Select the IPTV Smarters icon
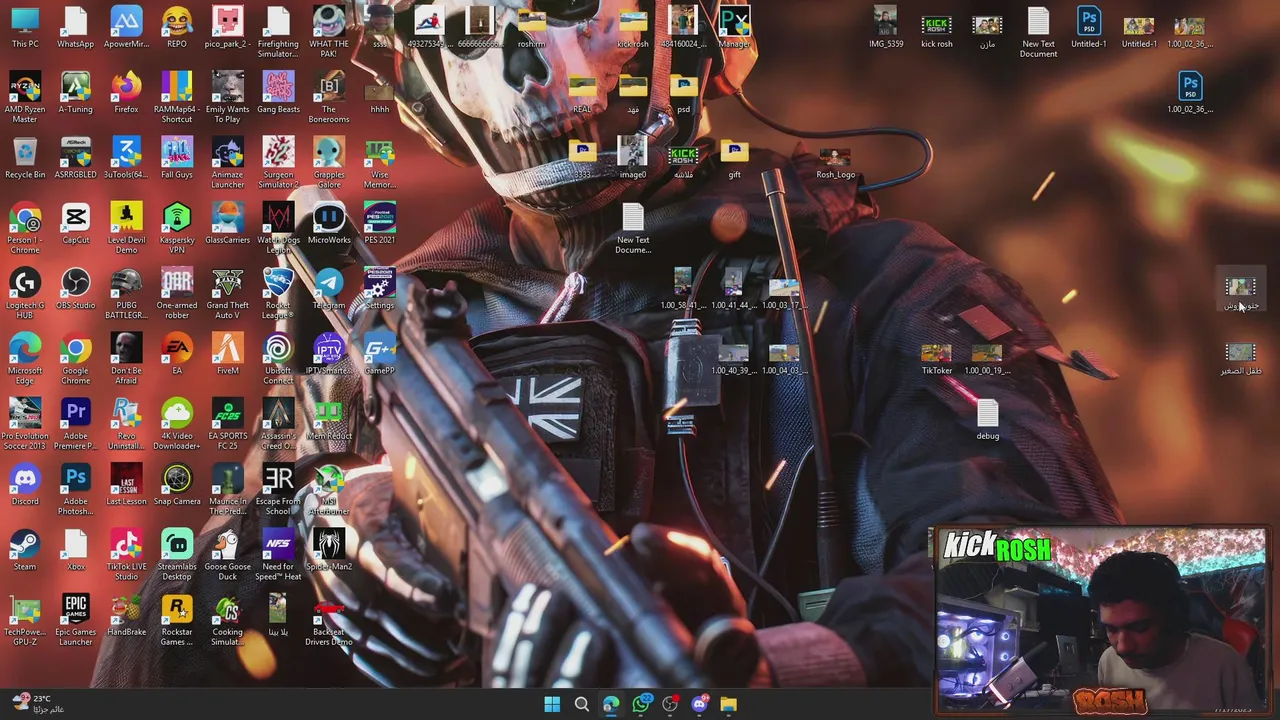Image resolution: width=1280 pixels, height=720 pixels. tap(329, 354)
